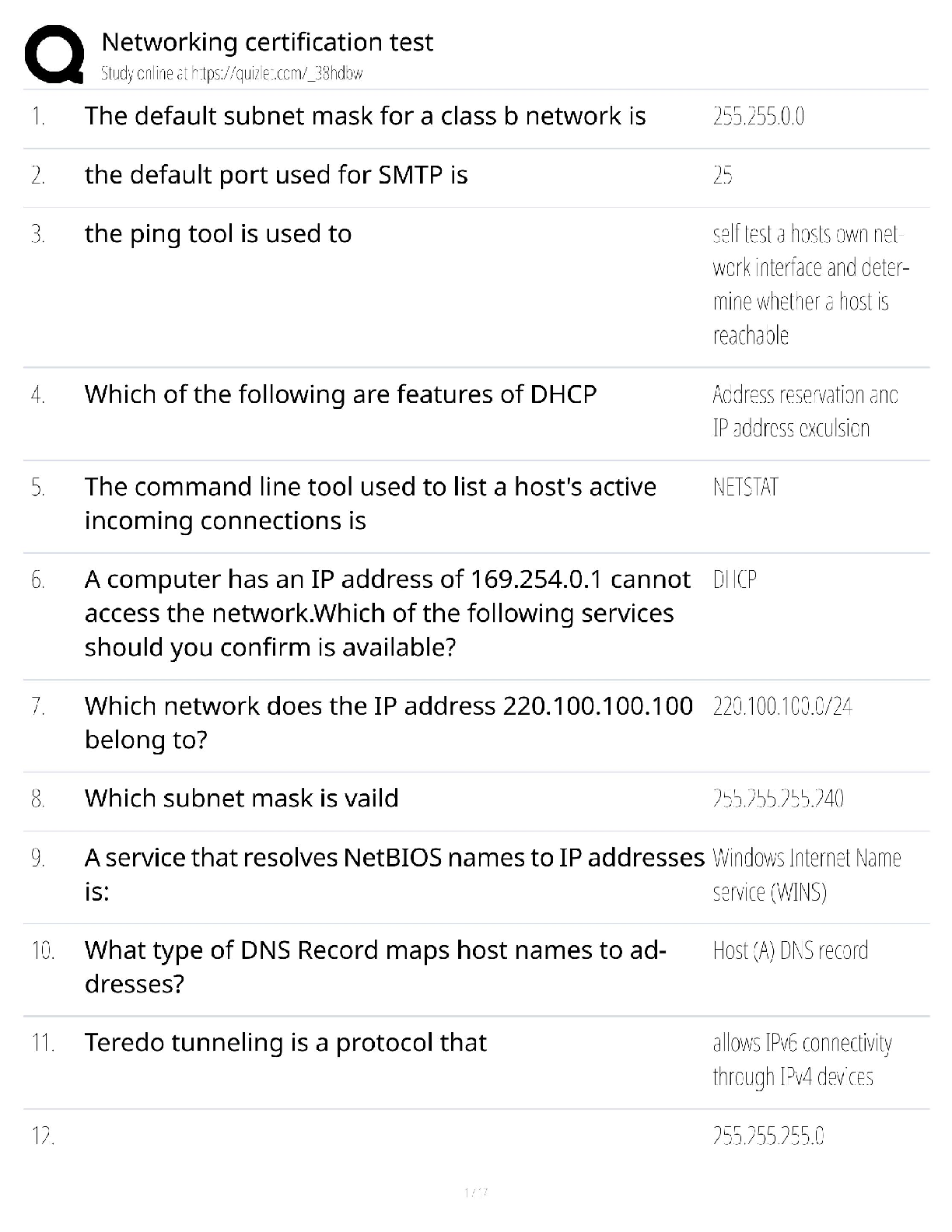Select the class b subnet mask question

tap(365, 116)
